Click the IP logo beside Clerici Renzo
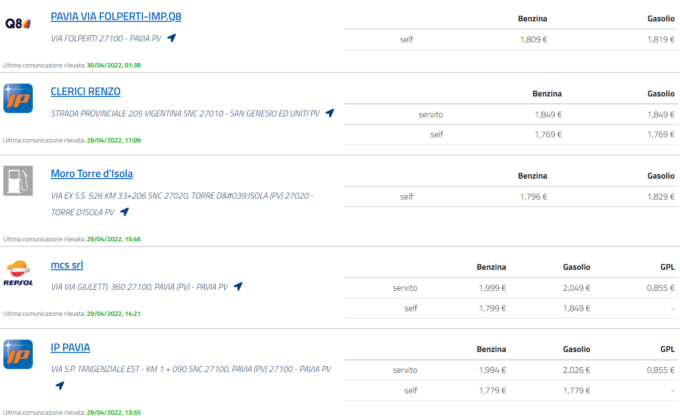Image resolution: width=680 pixels, height=418 pixels. 18,98
